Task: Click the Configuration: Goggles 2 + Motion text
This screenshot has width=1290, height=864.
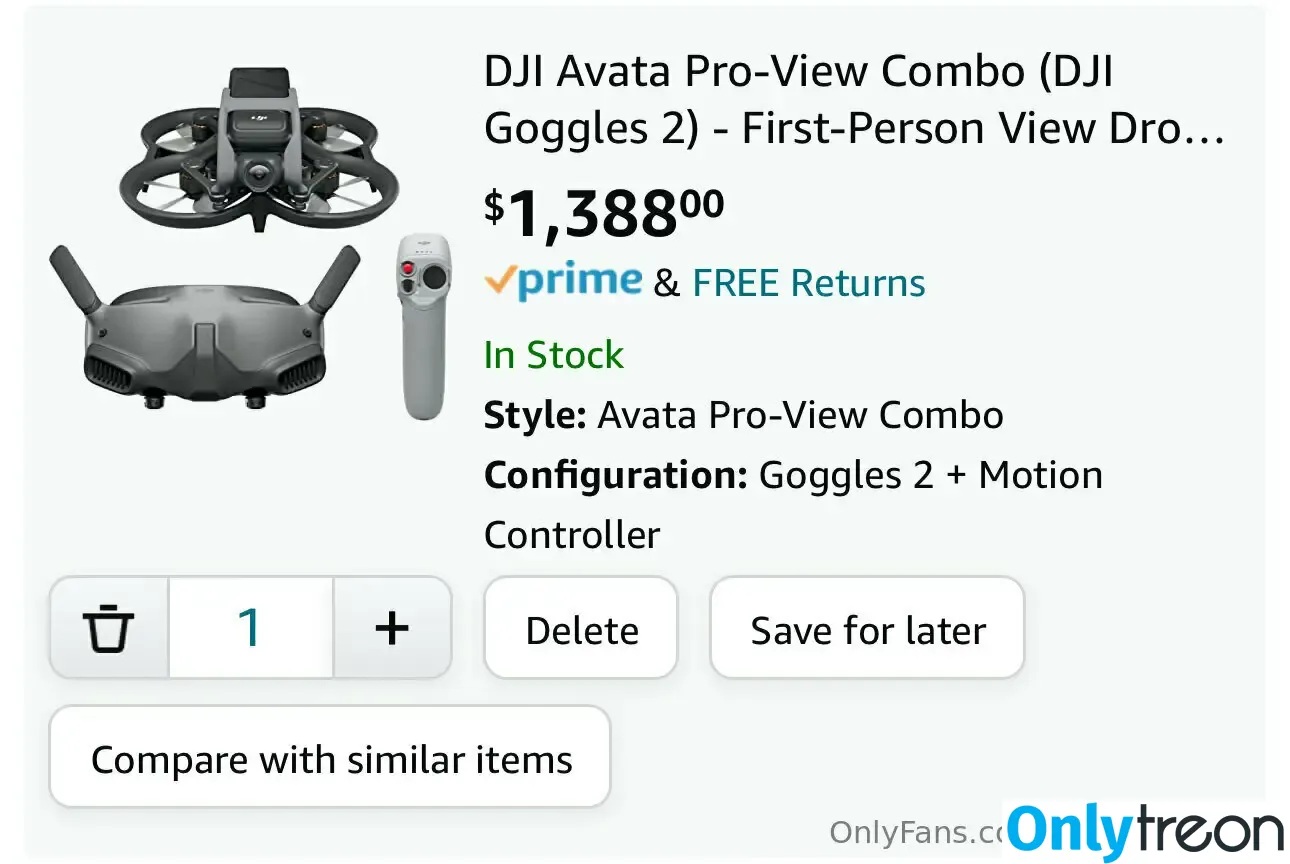Action: pyautogui.click(x=793, y=474)
